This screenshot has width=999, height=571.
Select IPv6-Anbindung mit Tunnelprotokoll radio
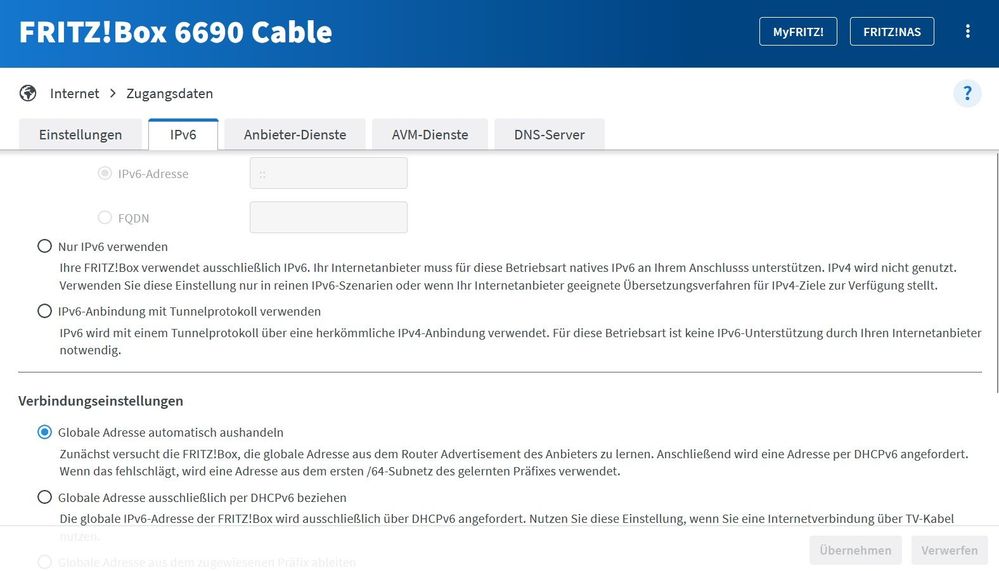point(44,311)
